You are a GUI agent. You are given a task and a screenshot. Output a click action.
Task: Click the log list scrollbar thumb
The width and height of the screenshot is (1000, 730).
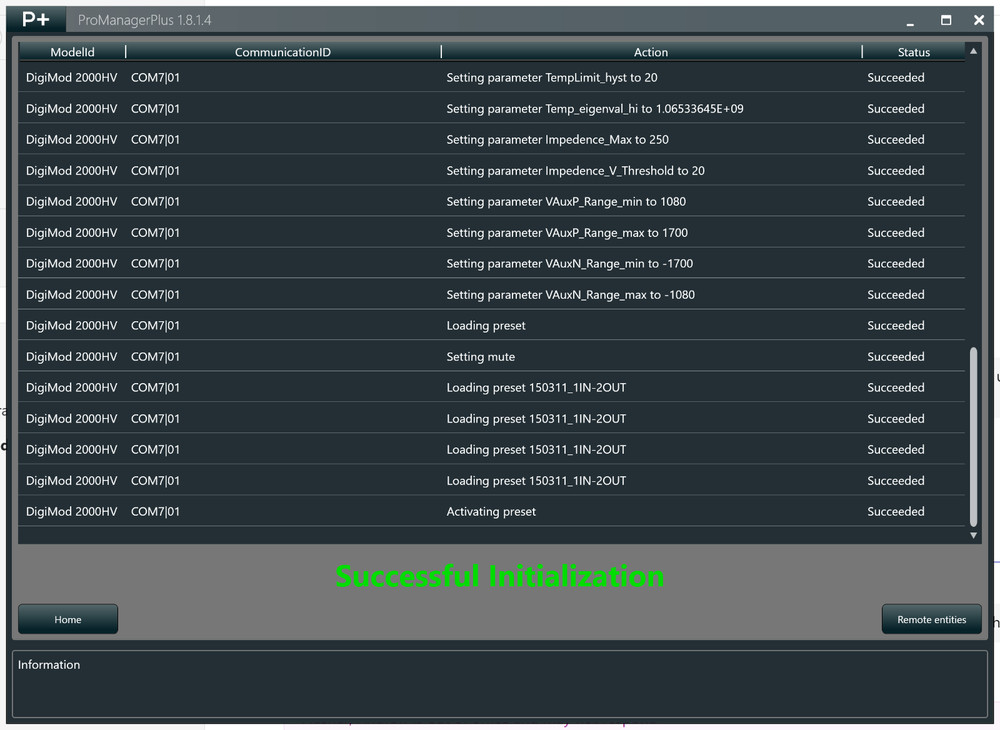click(x=973, y=437)
